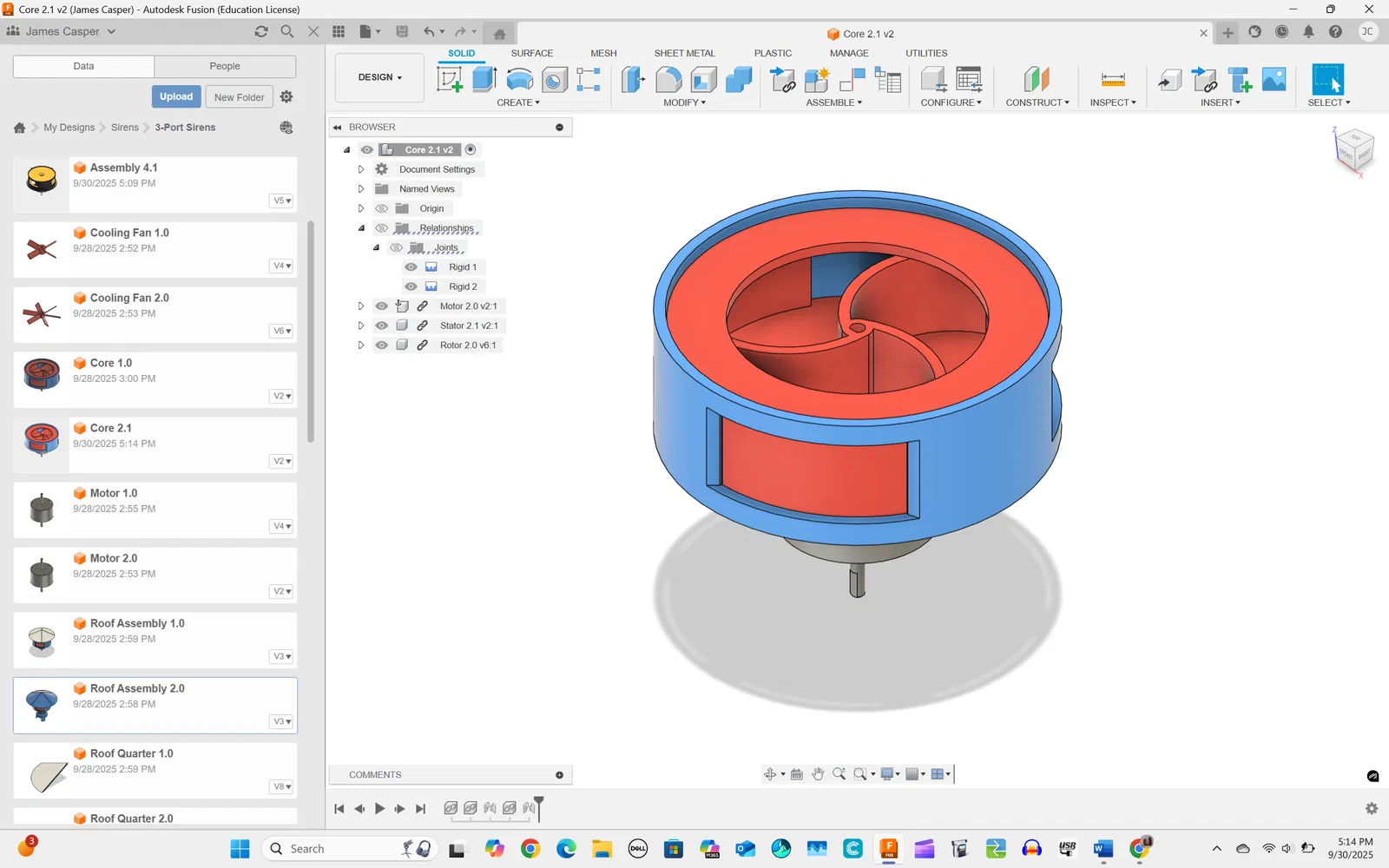Toggle visibility of Stator 2.1 v2:1
Image resolution: width=1389 pixels, height=868 pixels.
point(381,325)
